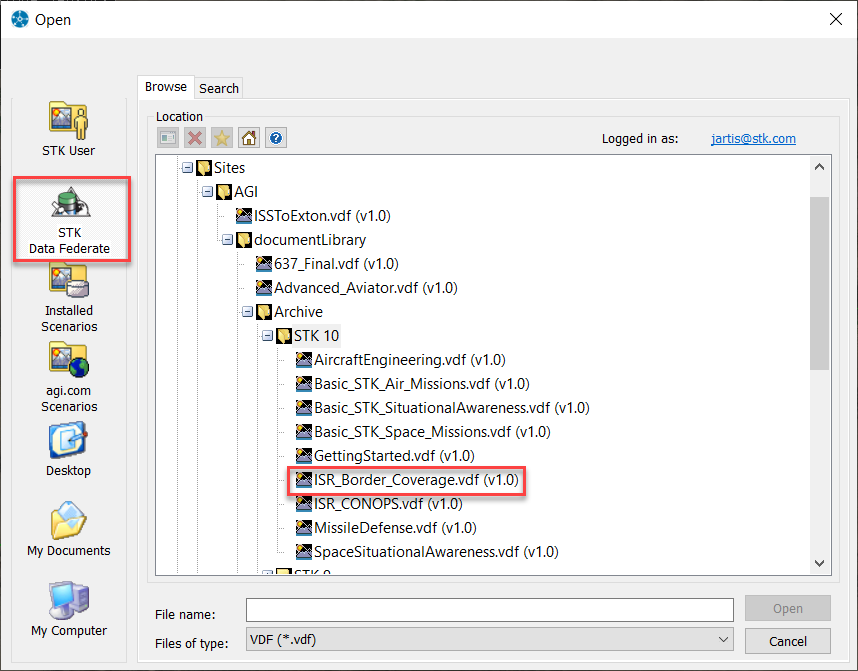Collapse the Archive tree node

tap(247, 311)
